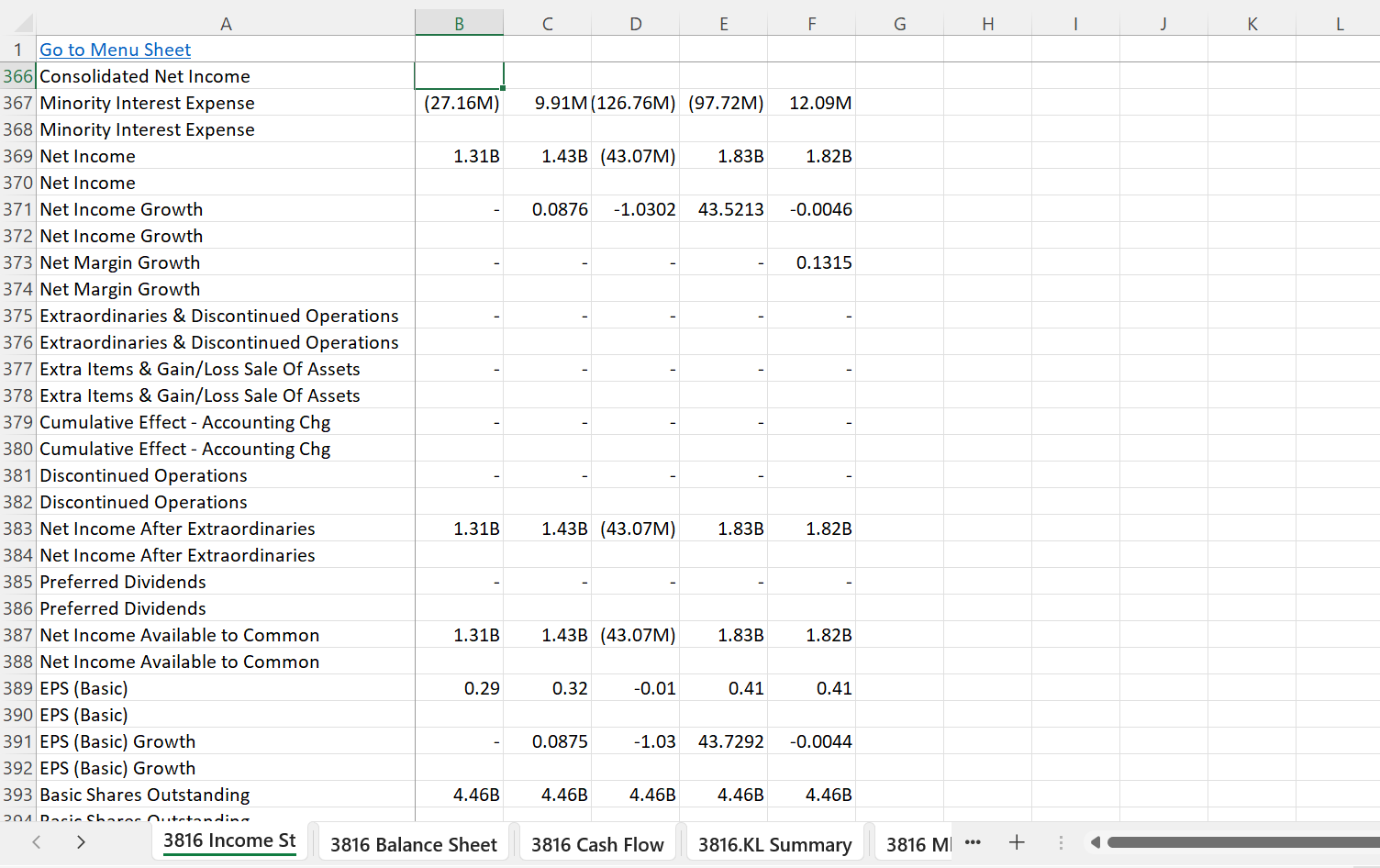Select the Net Income value 1.31B cell

[459, 156]
